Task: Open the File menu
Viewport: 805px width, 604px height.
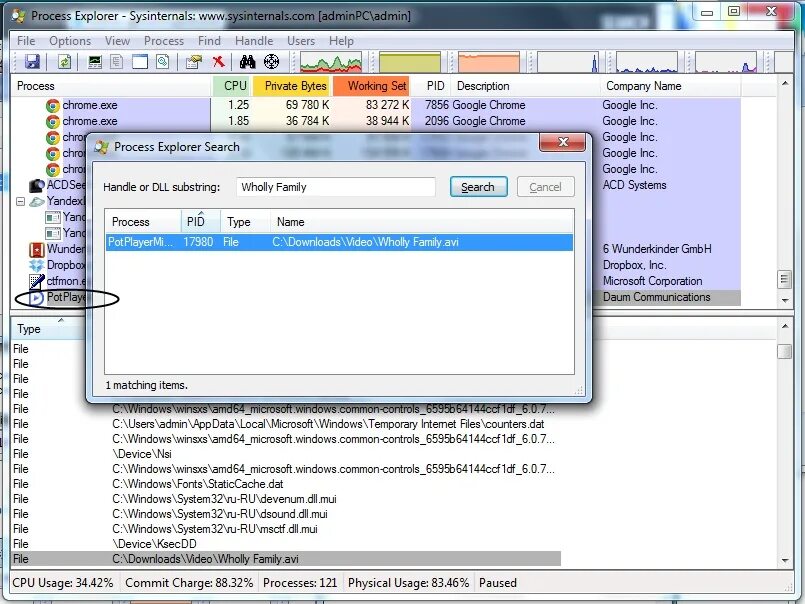Action: pos(26,41)
